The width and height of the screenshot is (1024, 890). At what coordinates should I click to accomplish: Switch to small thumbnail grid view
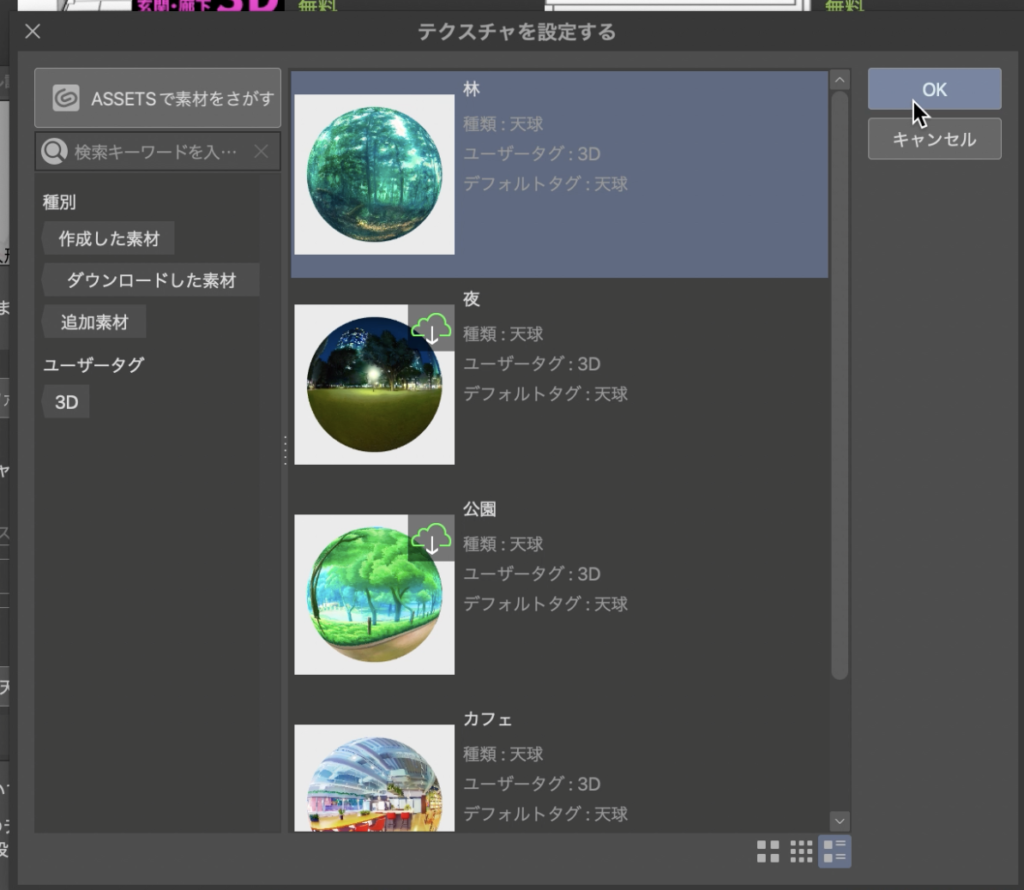click(801, 851)
